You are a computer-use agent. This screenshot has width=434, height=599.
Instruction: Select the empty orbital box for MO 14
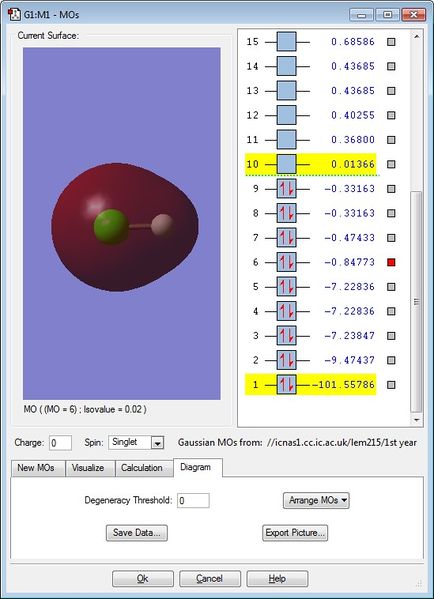[x=287, y=66]
